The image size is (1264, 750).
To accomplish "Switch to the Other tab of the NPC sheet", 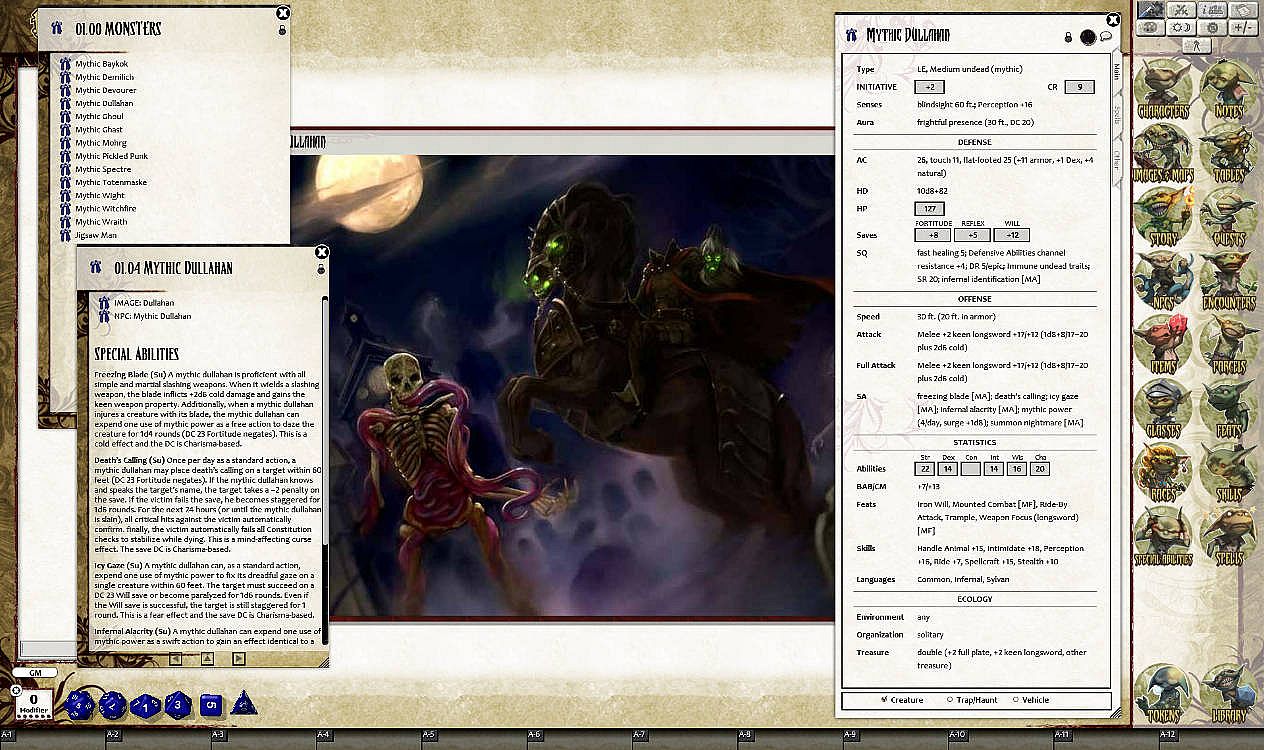I will (1118, 161).
